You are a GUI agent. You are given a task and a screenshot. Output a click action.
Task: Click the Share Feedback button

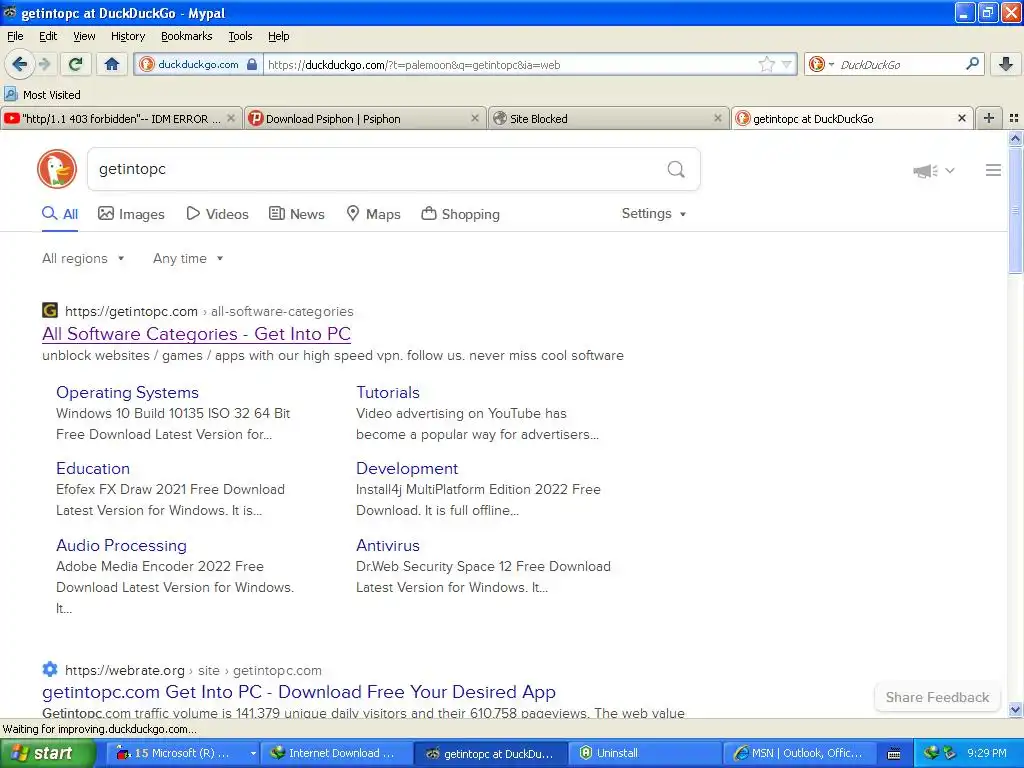coord(937,697)
